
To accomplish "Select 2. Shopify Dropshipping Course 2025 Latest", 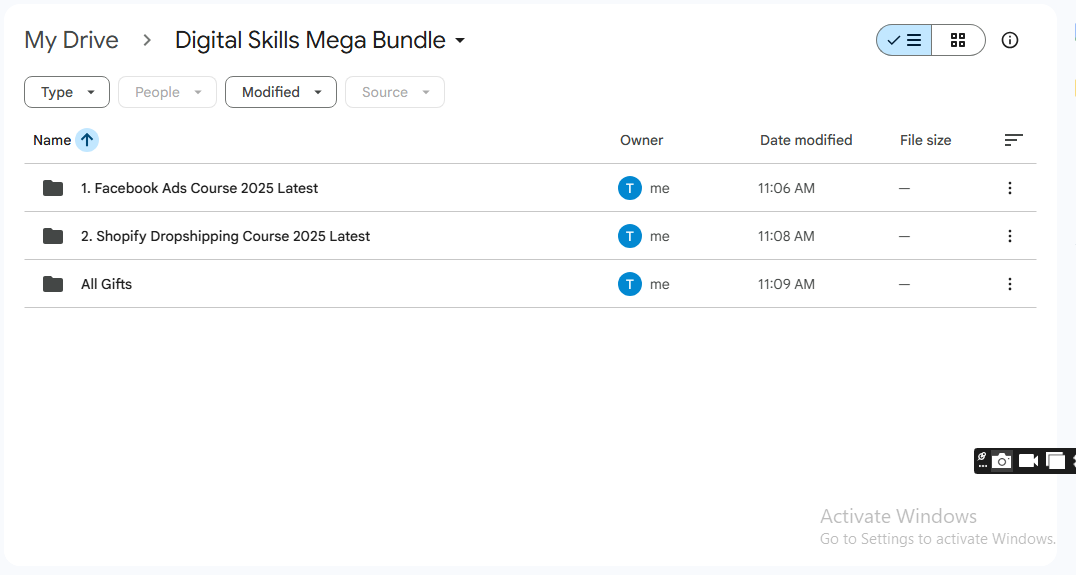I will pos(225,236).
